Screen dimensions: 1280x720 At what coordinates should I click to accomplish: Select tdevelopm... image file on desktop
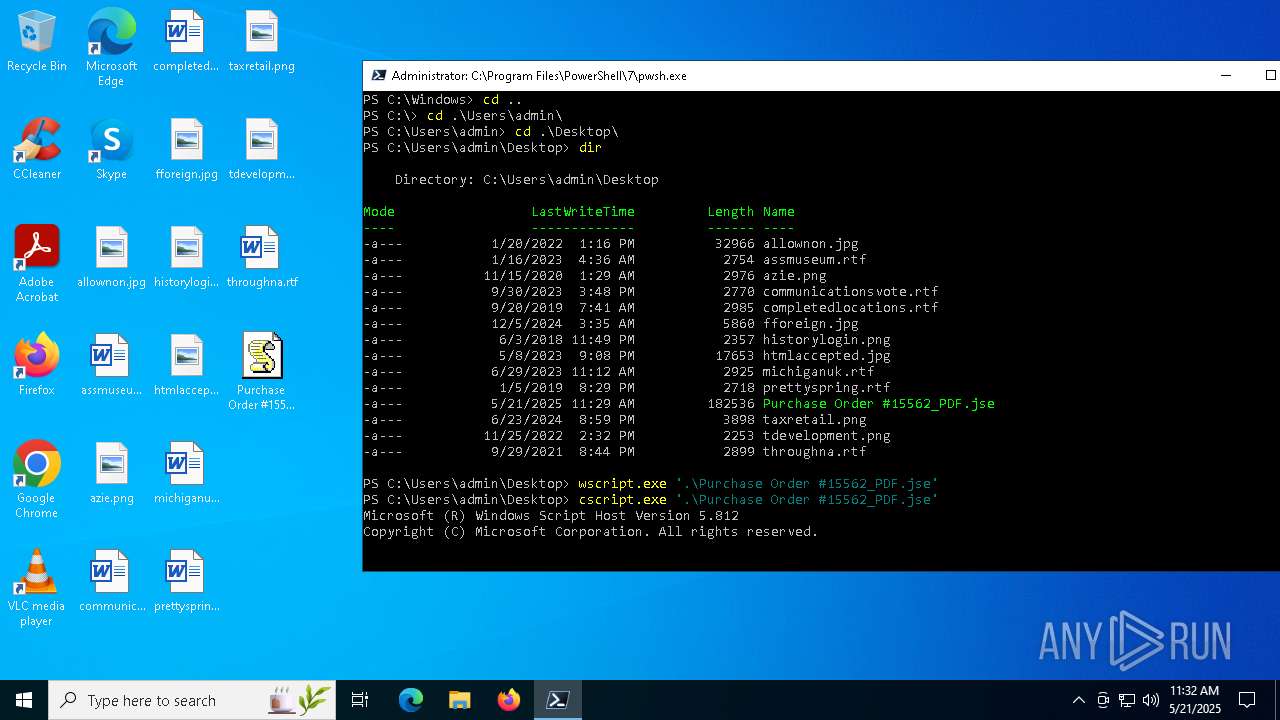click(261, 150)
